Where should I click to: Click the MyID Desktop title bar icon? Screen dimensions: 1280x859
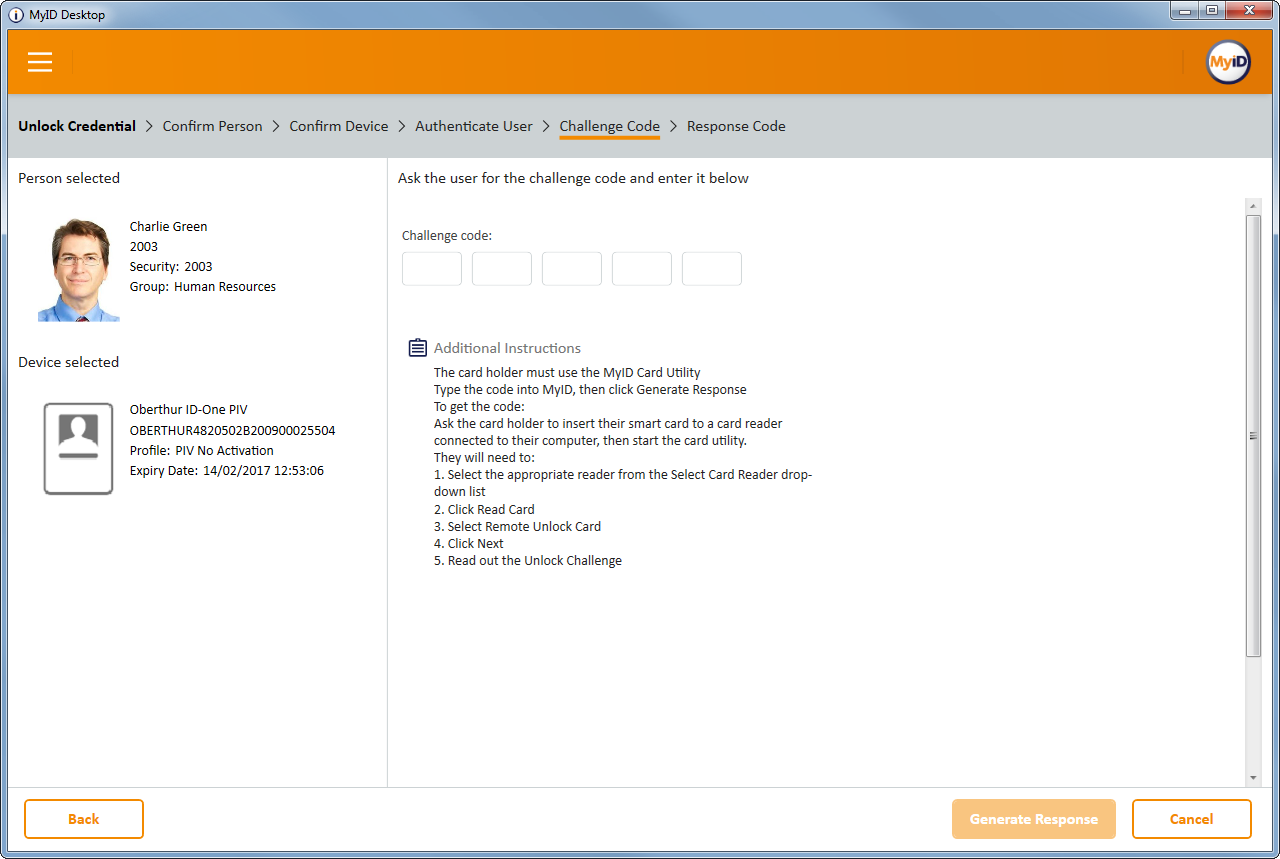point(16,15)
